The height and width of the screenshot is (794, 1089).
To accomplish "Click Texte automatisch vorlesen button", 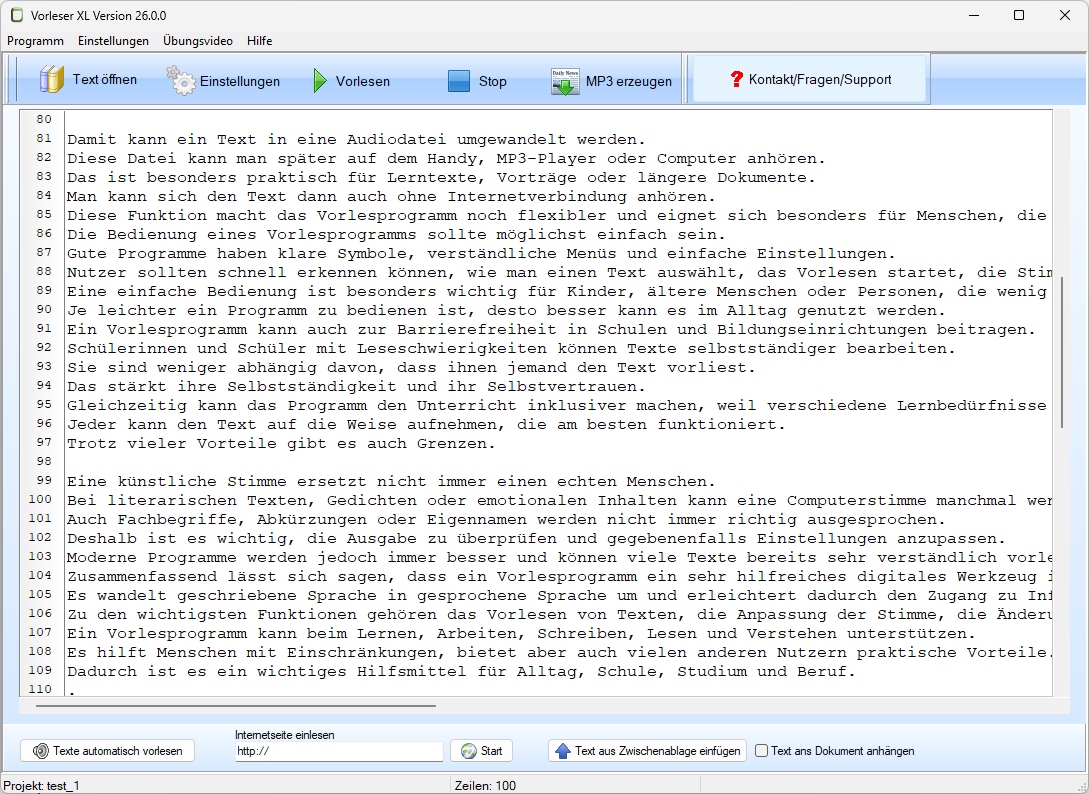I will tap(108, 751).
